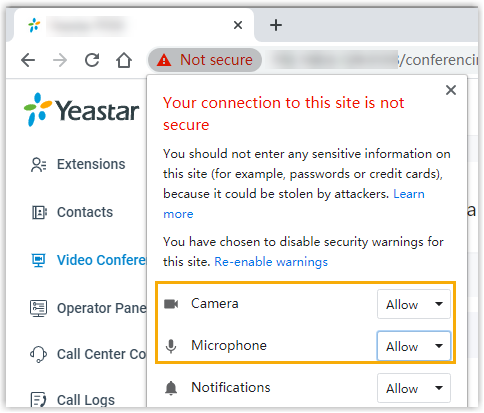
Task: Click the Operator Panel monitor icon
Action: click(x=39, y=308)
